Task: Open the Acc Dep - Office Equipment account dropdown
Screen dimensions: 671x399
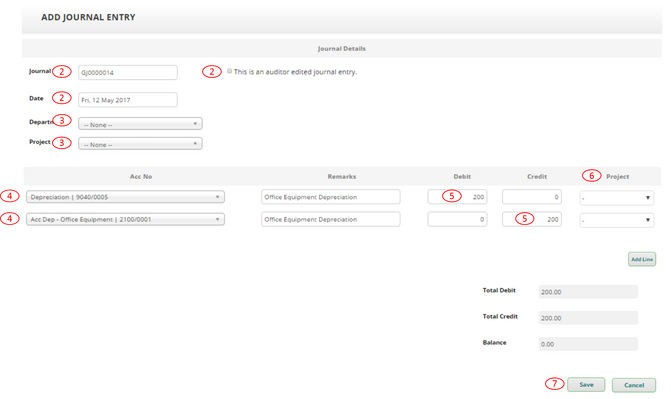Action: click(125, 219)
